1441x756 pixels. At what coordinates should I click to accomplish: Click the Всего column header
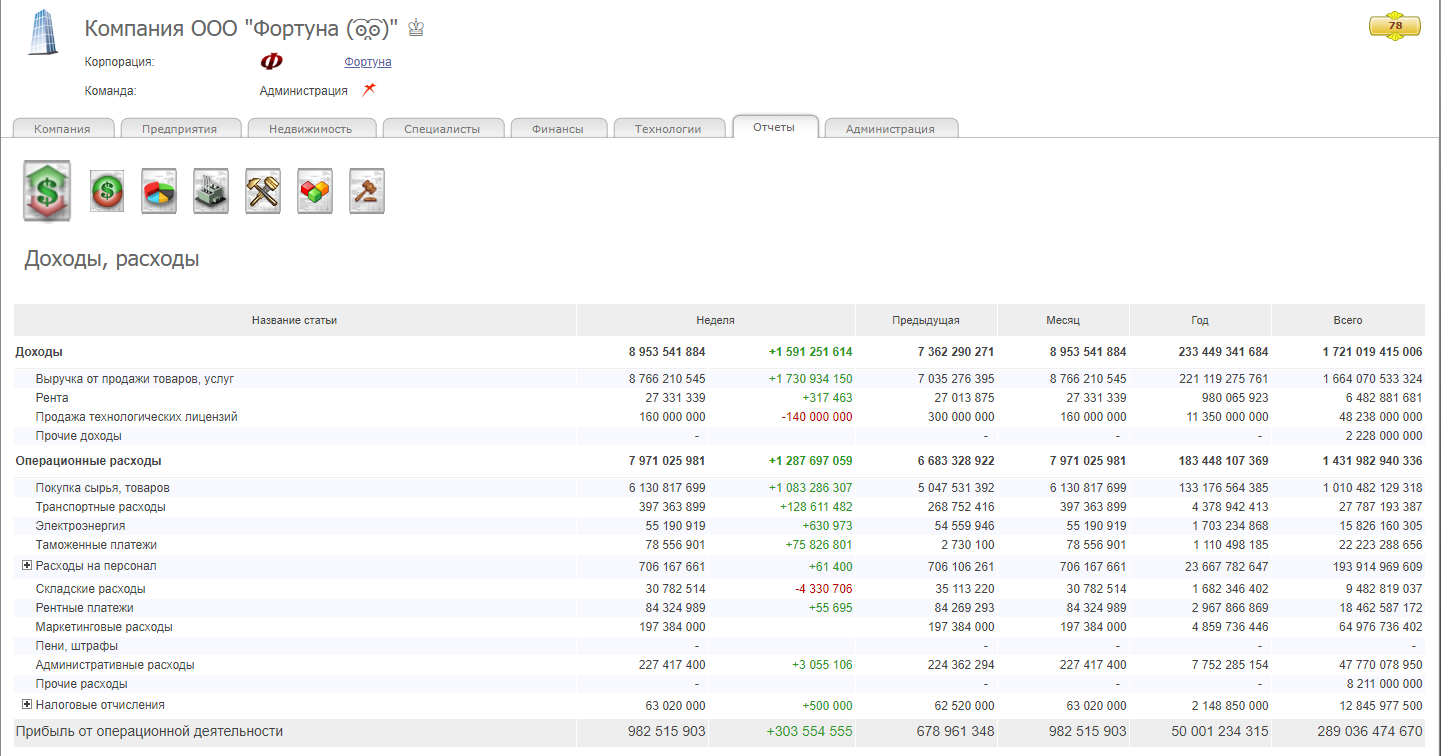click(1347, 320)
